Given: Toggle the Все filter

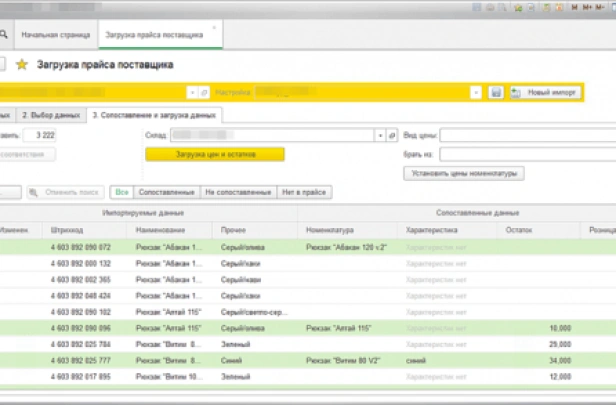Looking at the screenshot, I should pyautogui.click(x=122, y=191).
